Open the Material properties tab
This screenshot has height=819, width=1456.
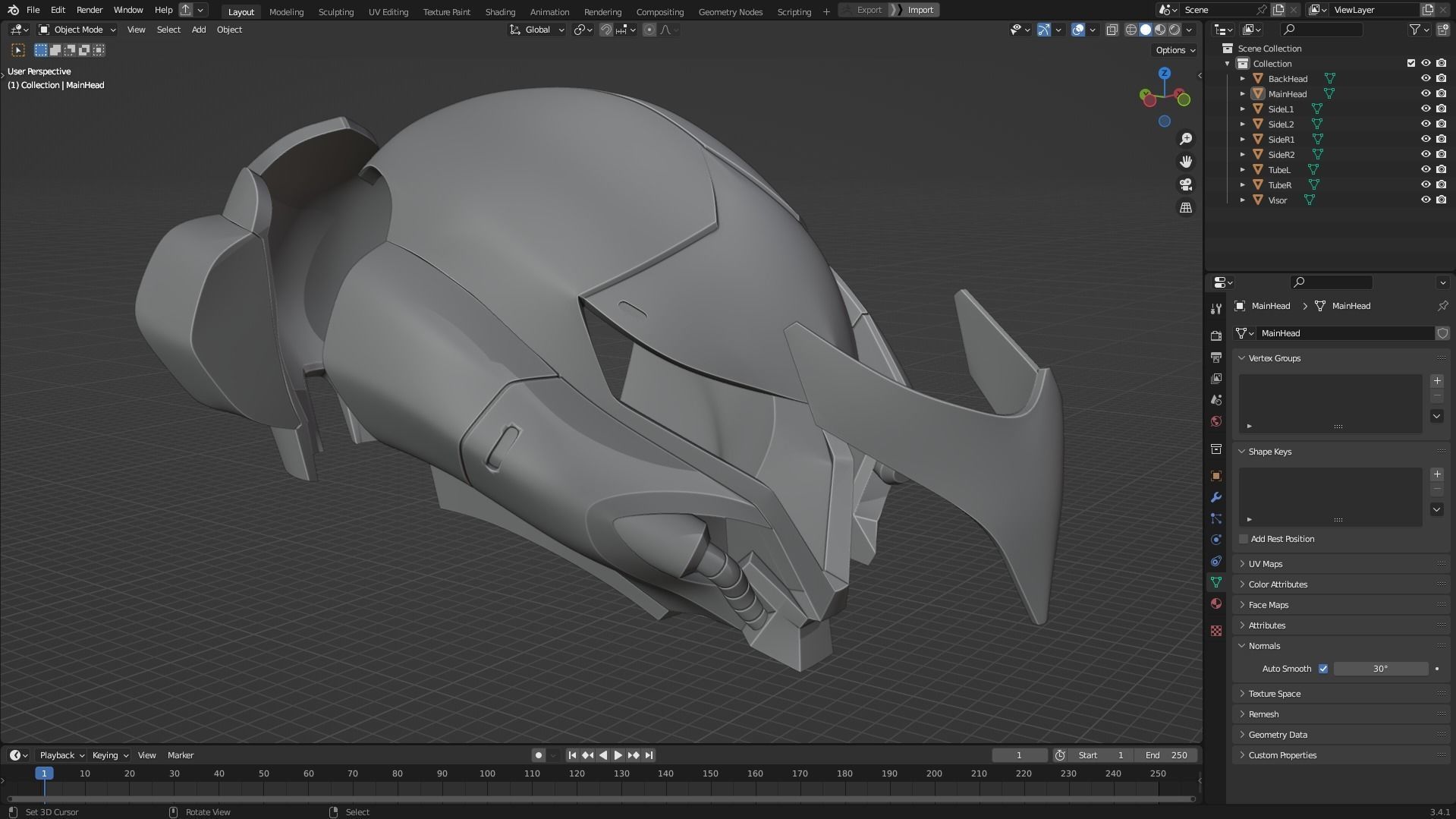pos(1216,603)
